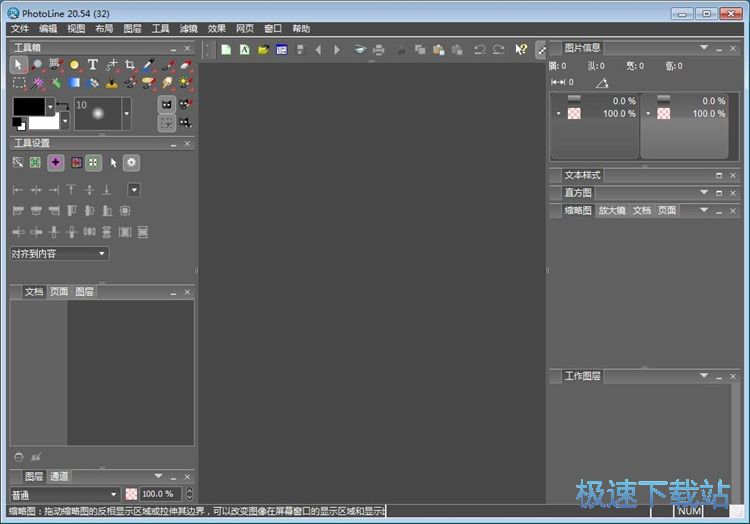The image size is (750, 524).
Task: Expand the brush size preset dropdown
Action: (x=126, y=114)
